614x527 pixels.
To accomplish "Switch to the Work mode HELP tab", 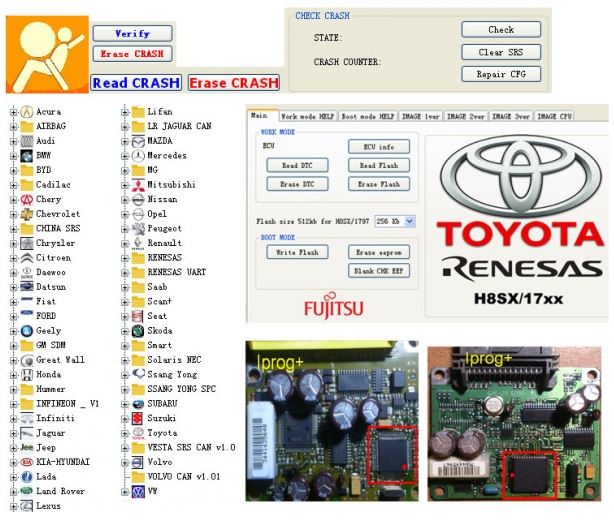I will [309, 117].
